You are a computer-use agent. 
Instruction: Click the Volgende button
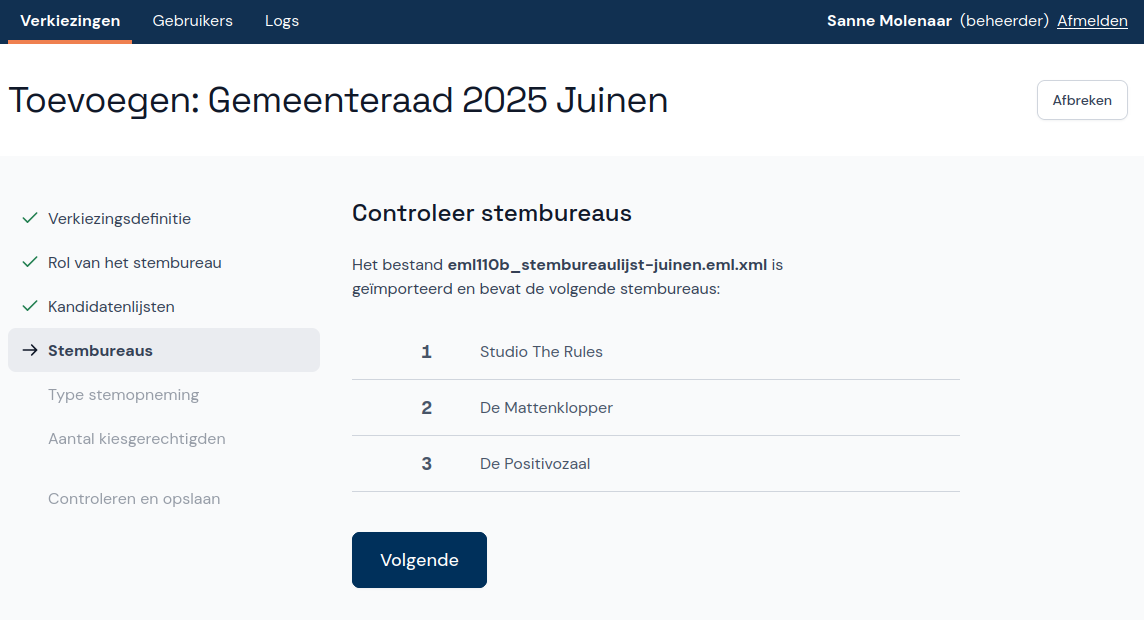(419, 560)
